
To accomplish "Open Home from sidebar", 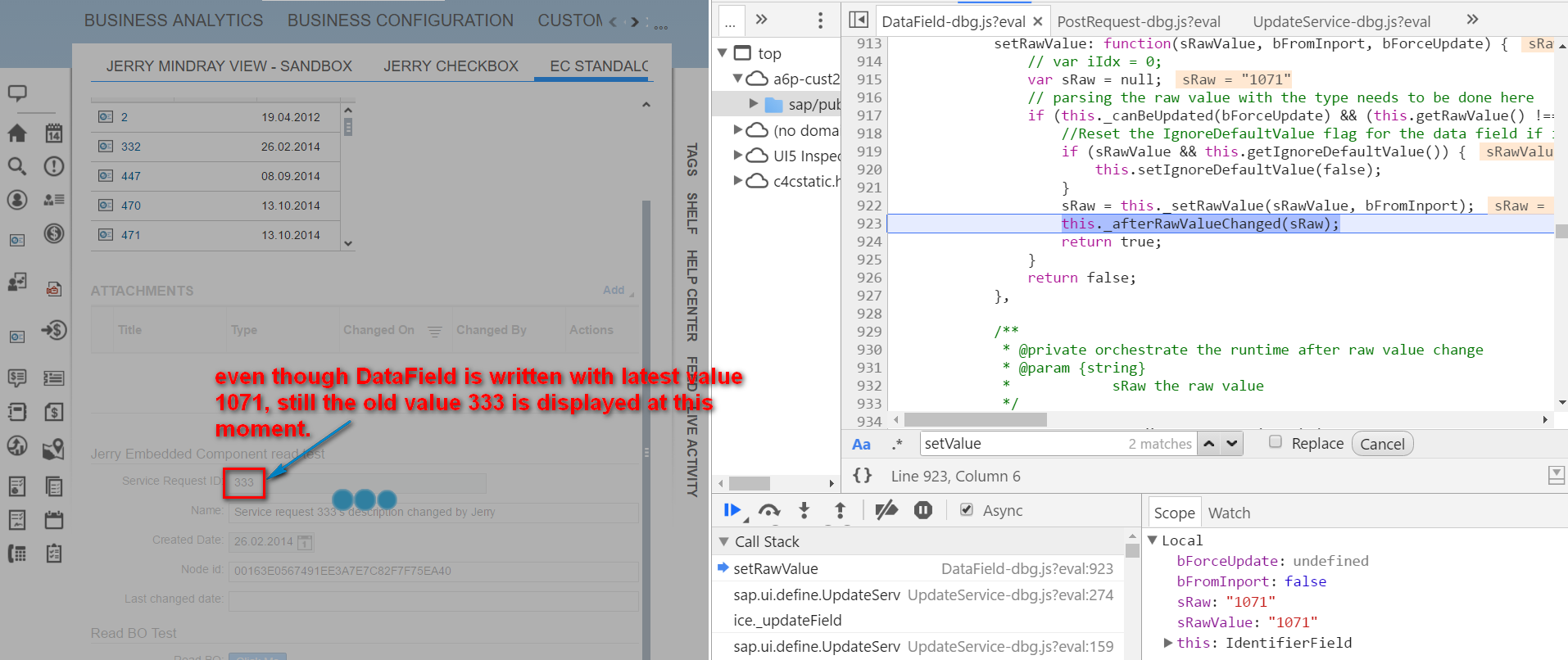I will pos(17,133).
